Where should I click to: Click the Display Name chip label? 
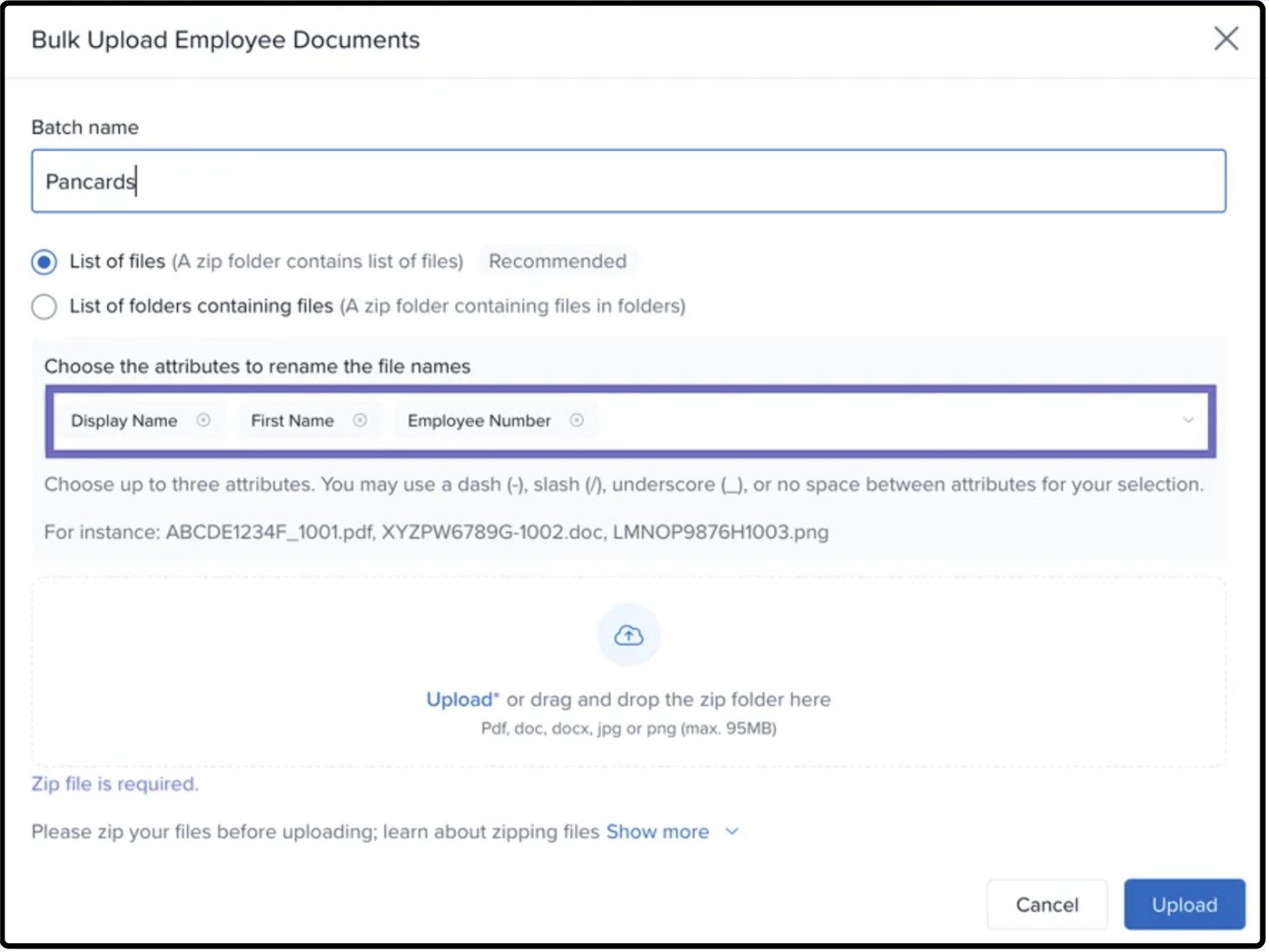point(124,421)
